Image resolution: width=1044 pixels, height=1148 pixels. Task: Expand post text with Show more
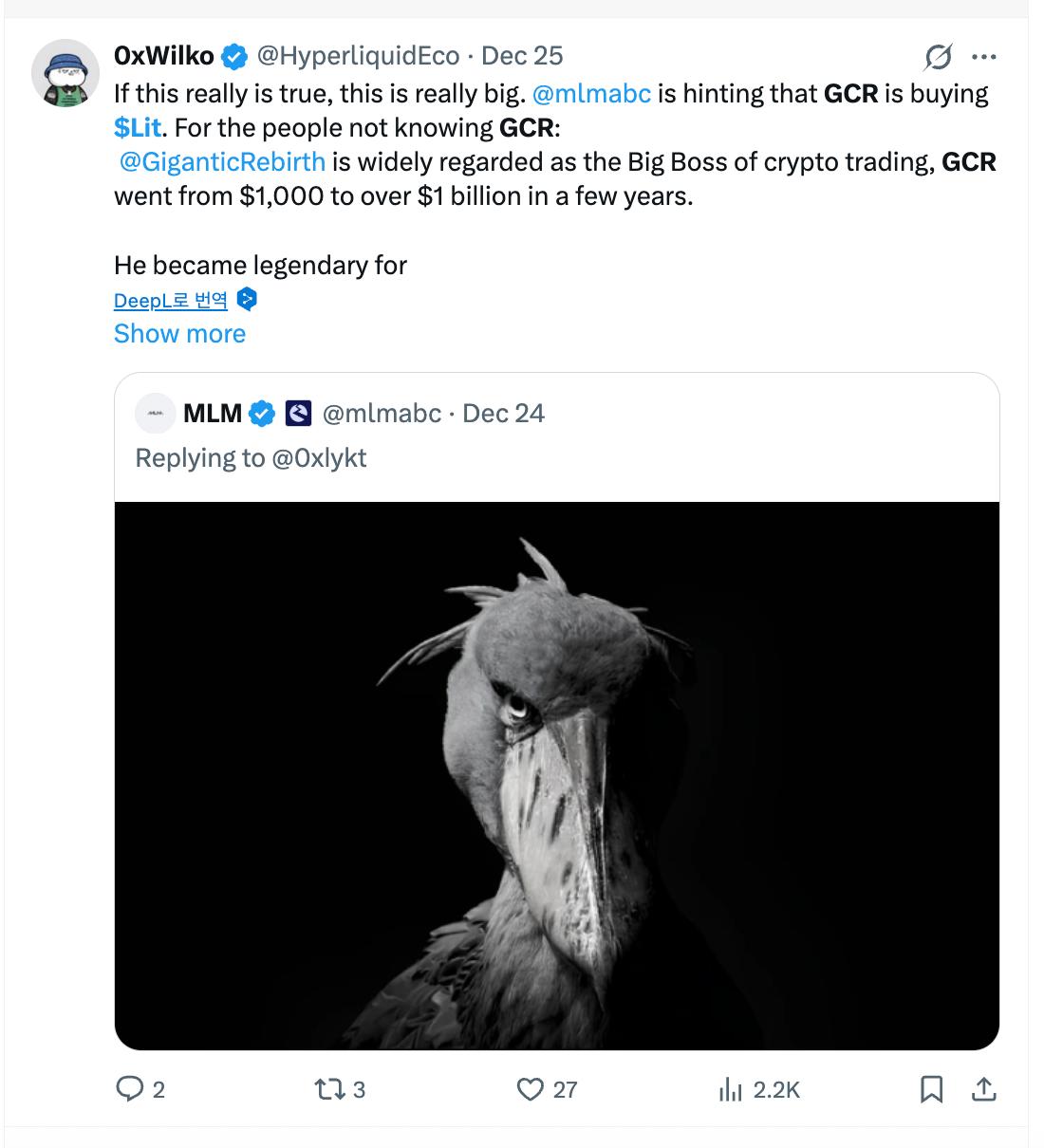(x=179, y=334)
